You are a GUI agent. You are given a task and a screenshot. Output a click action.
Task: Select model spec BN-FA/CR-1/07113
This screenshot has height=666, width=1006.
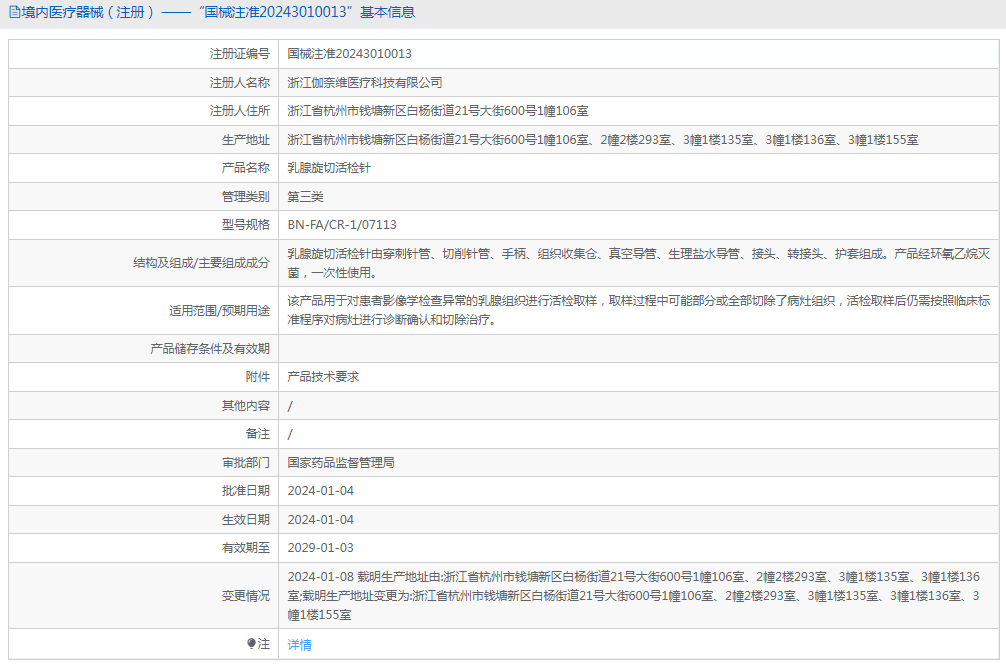pos(342,225)
